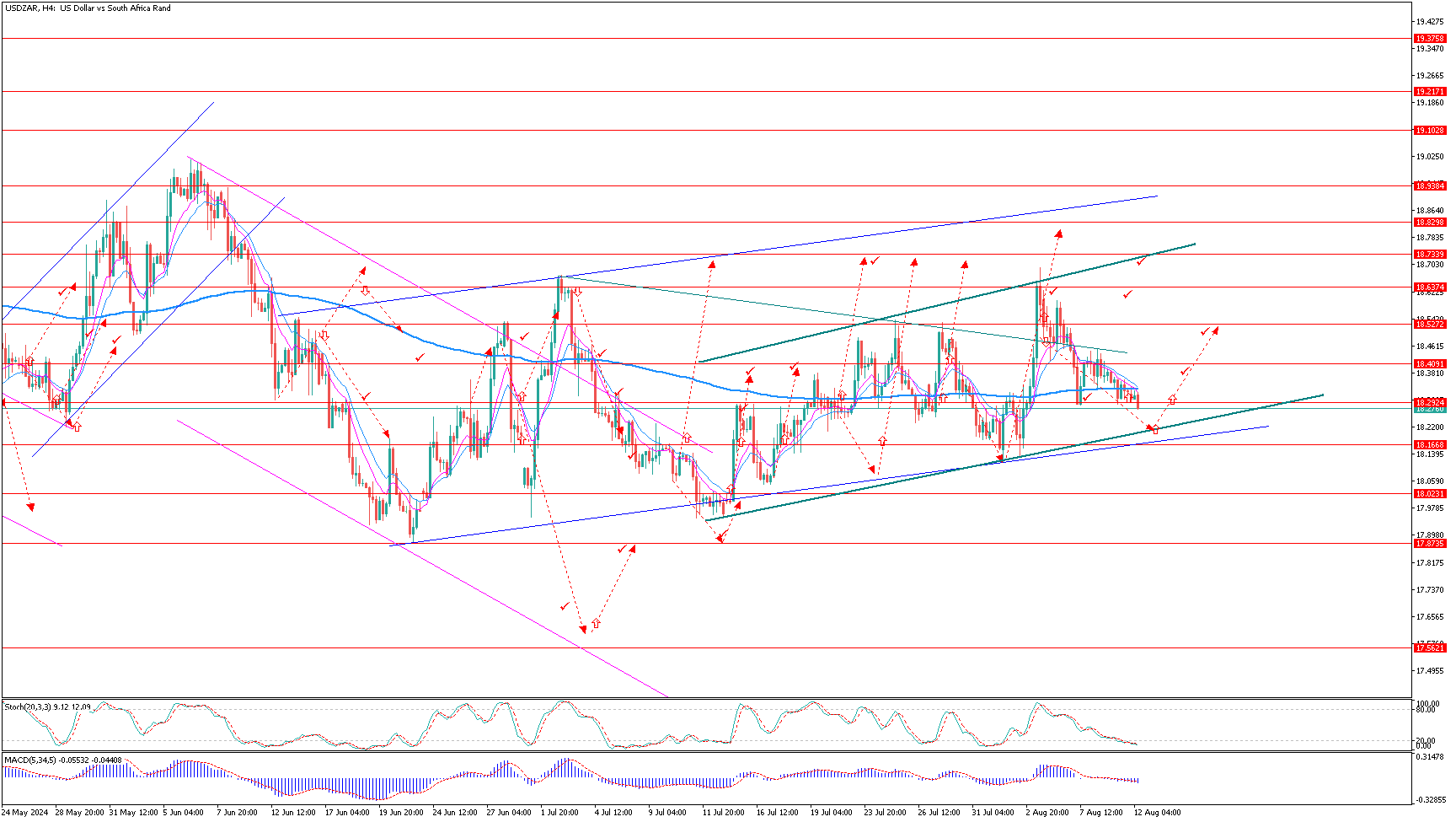This screenshot has width=1456, height=822.
Task: Click the red 17.8735 price level label
Action: point(1430,544)
